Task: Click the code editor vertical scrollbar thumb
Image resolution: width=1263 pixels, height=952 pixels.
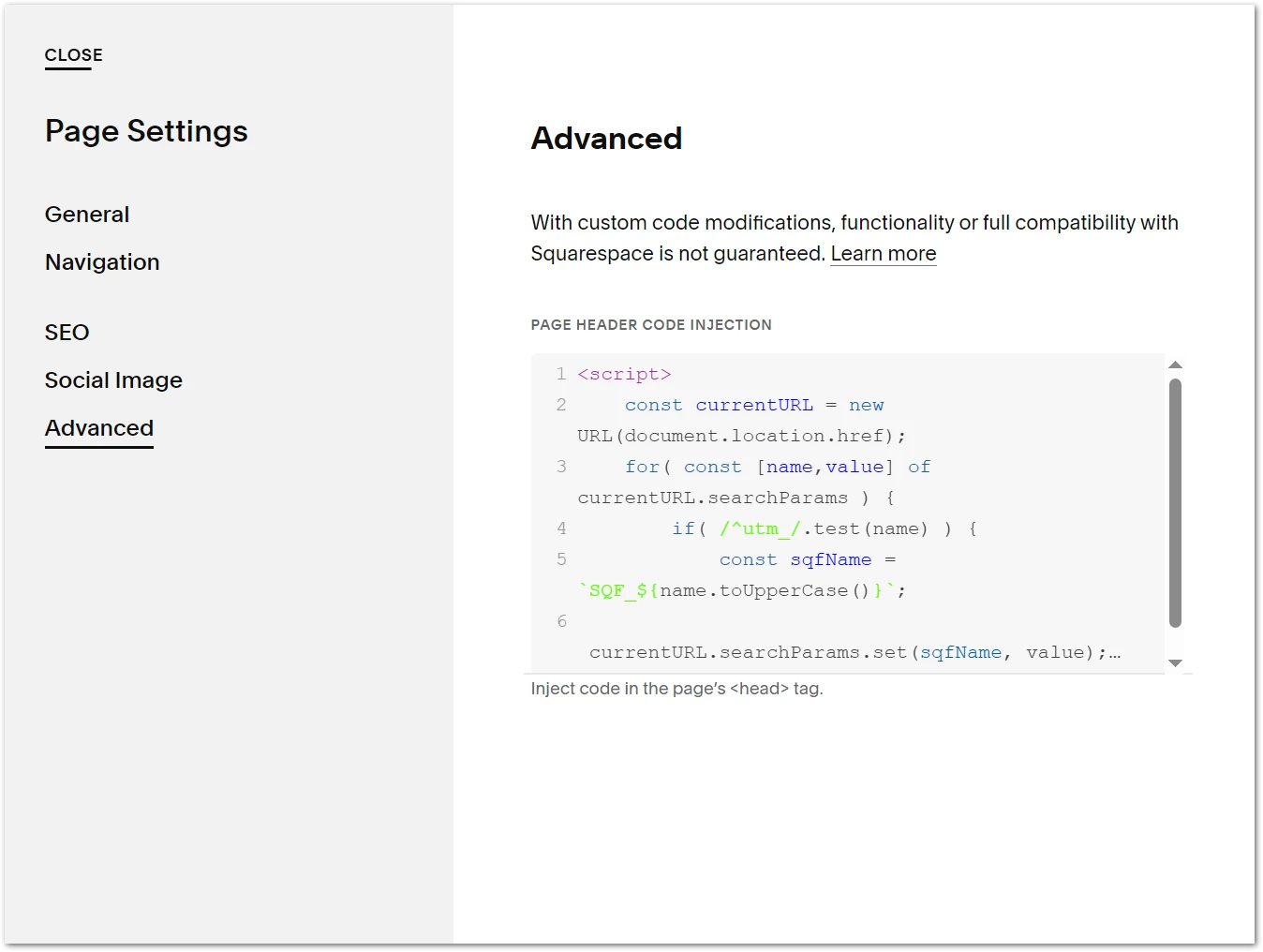Action: coord(1175,502)
